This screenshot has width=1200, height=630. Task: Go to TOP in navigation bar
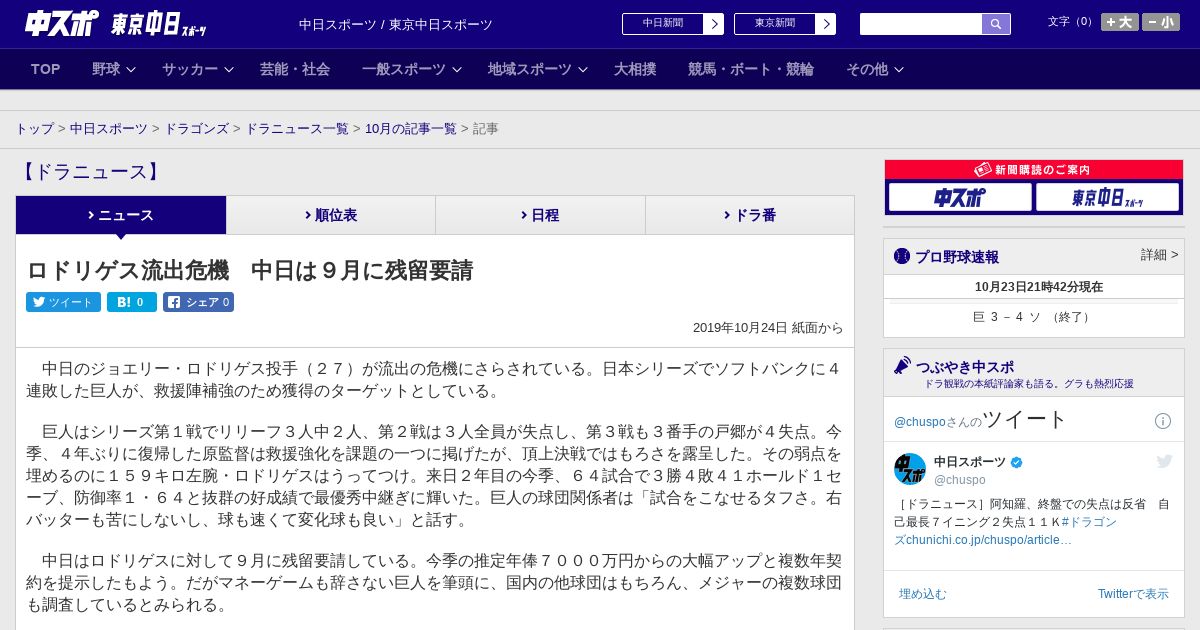pos(46,69)
